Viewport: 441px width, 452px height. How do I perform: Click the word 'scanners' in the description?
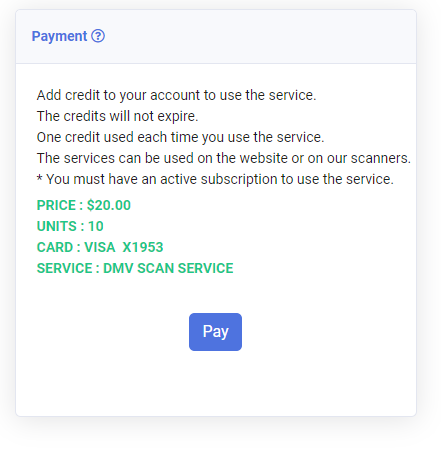(381, 158)
